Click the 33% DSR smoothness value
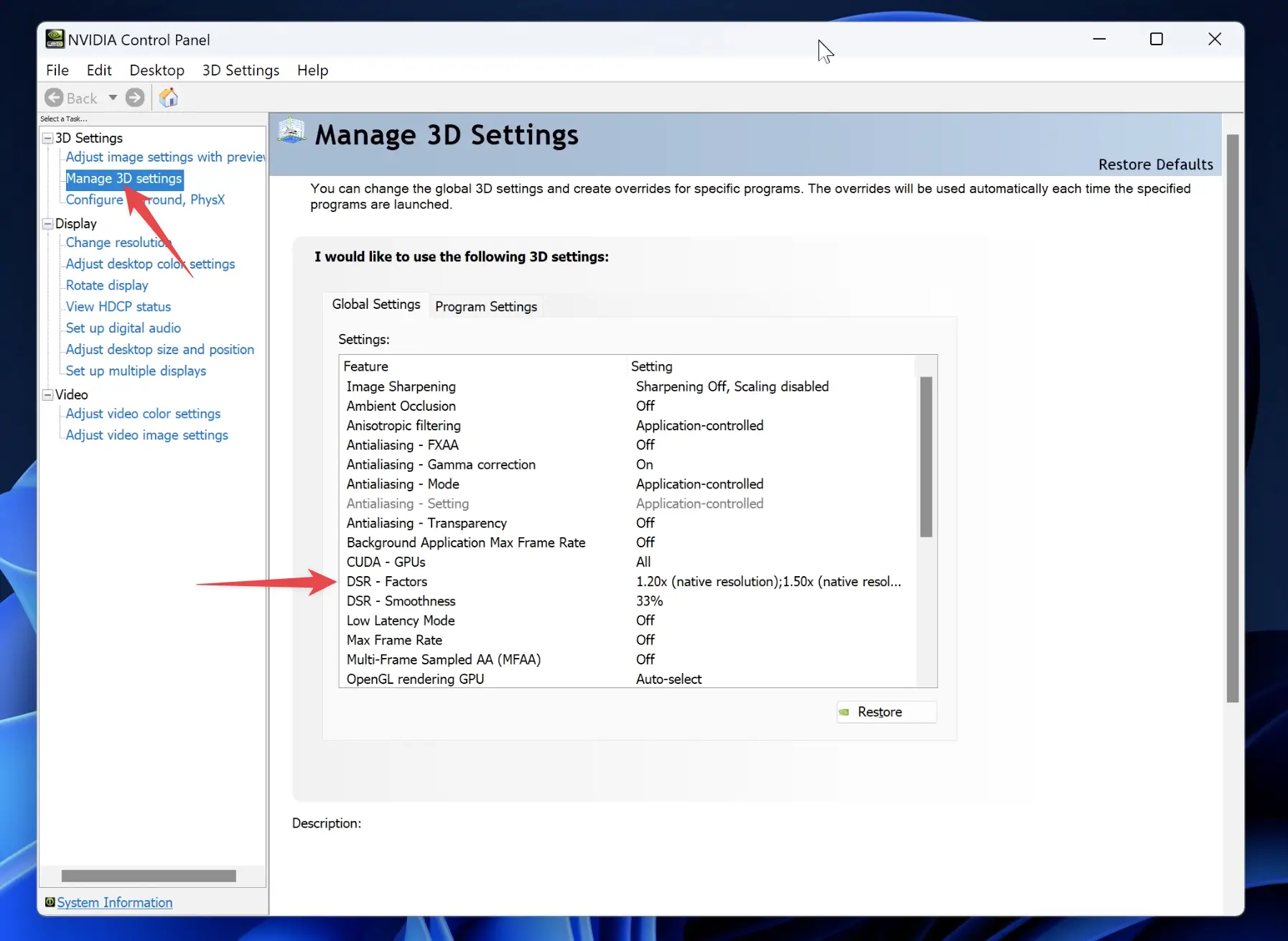Screen dimensions: 1288x941 tap(649, 601)
